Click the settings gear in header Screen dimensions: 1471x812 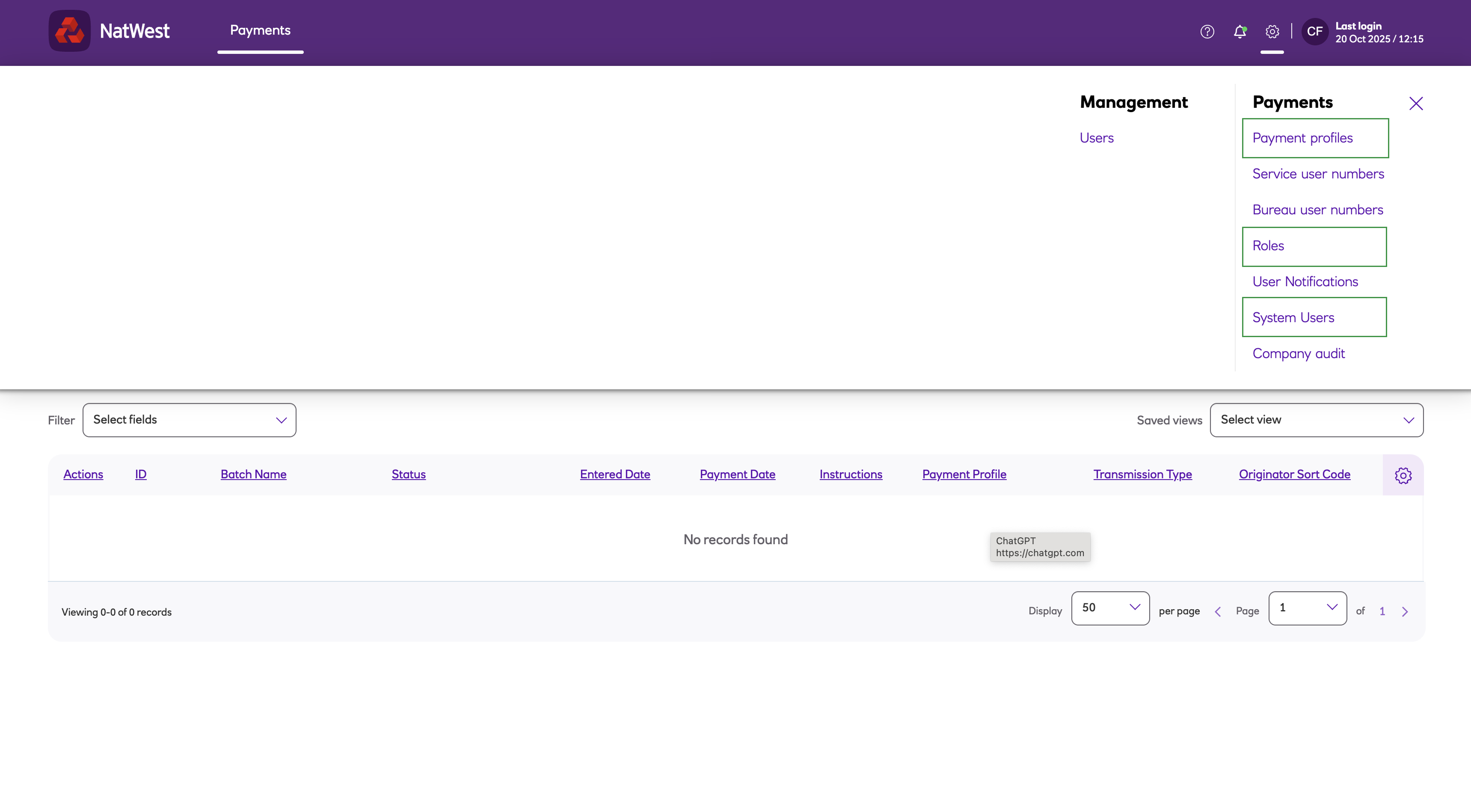(x=1272, y=31)
